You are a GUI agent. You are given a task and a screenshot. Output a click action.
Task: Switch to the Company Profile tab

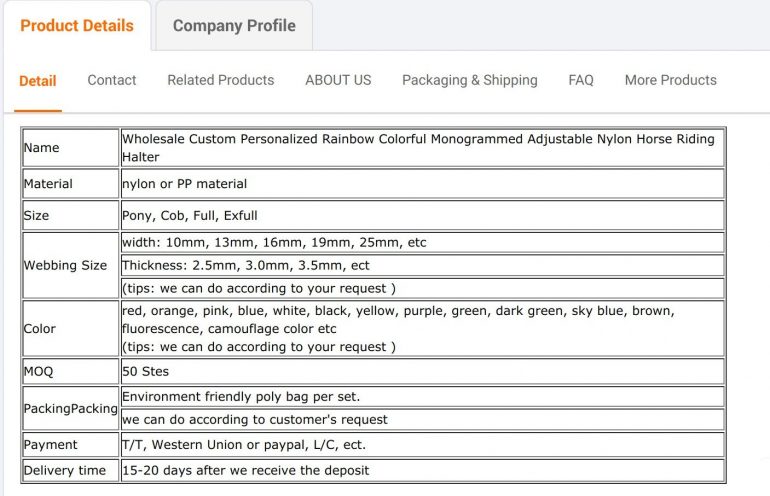point(234,26)
